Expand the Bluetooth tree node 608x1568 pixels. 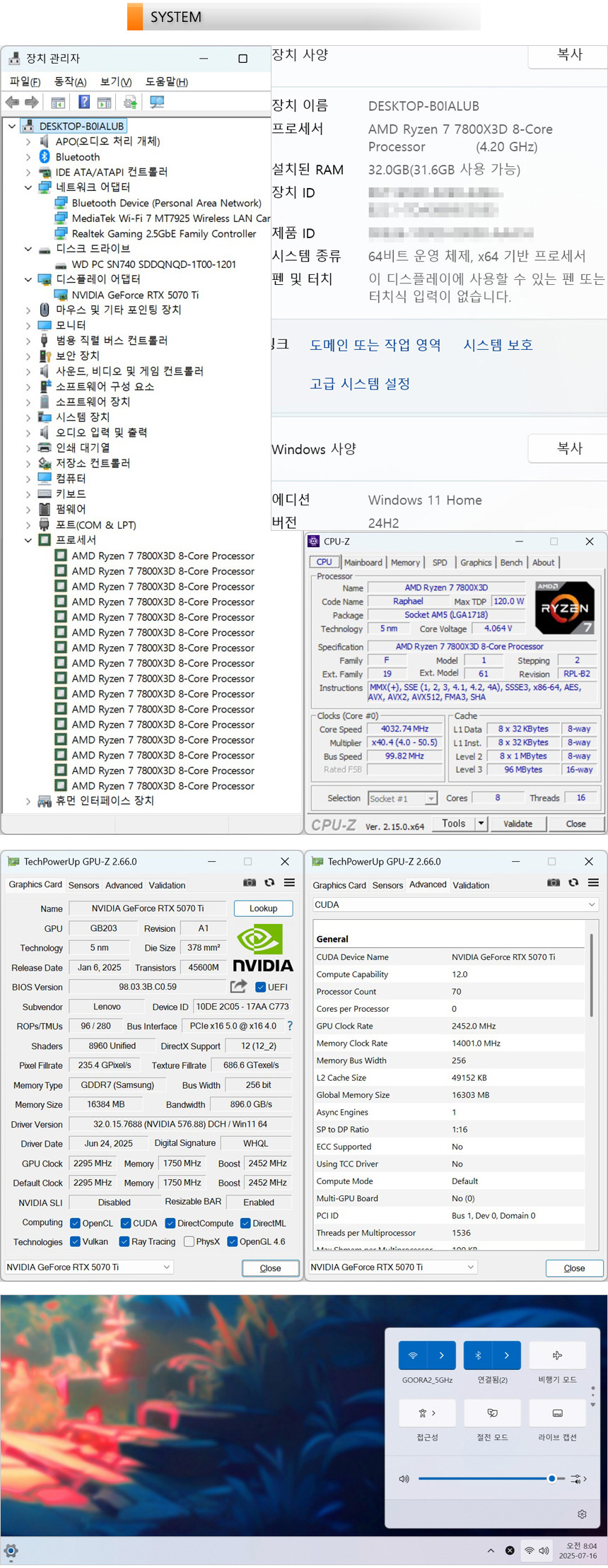[x=28, y=157]
